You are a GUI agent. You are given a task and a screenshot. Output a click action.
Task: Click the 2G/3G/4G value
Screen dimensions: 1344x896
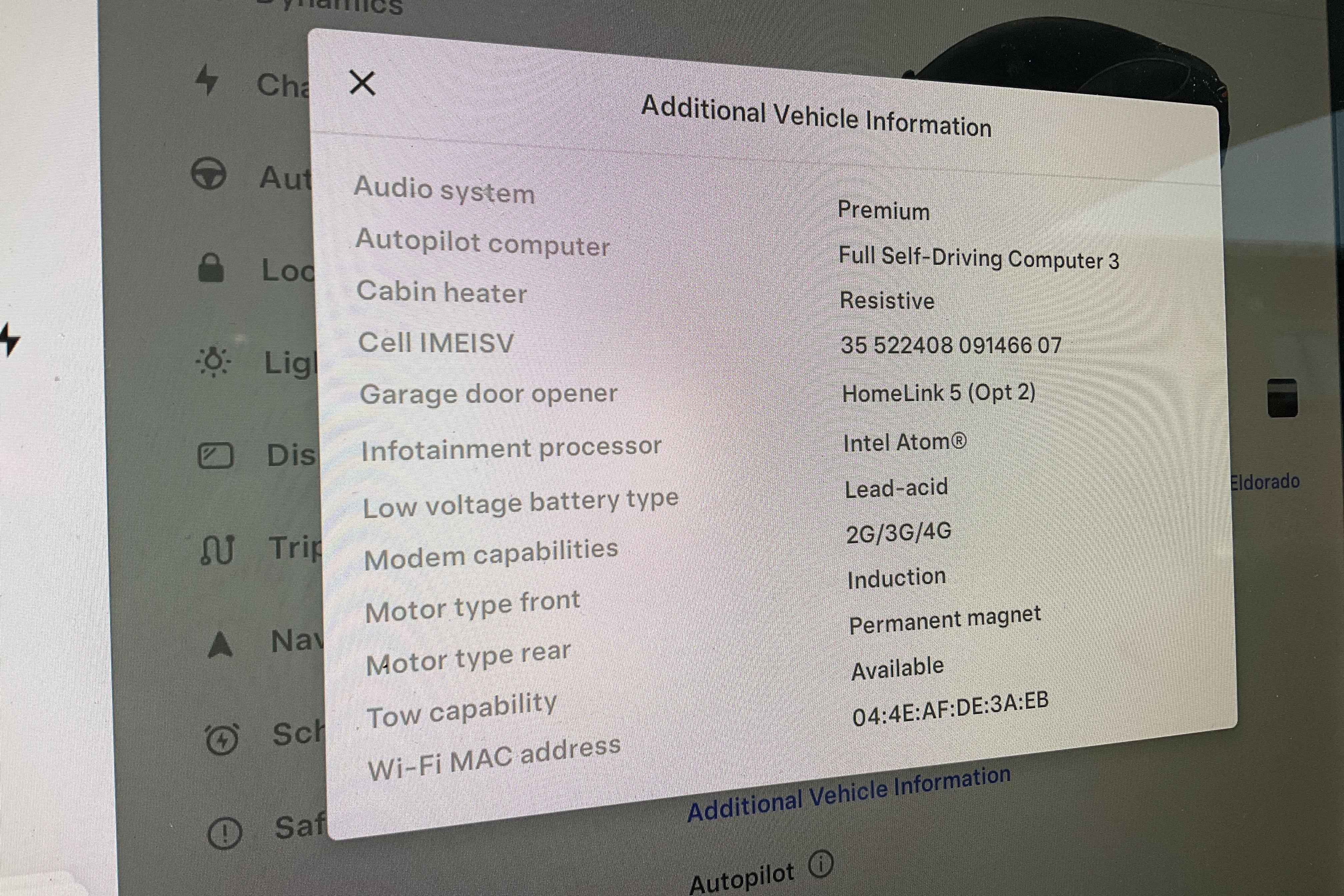(899, 533)
